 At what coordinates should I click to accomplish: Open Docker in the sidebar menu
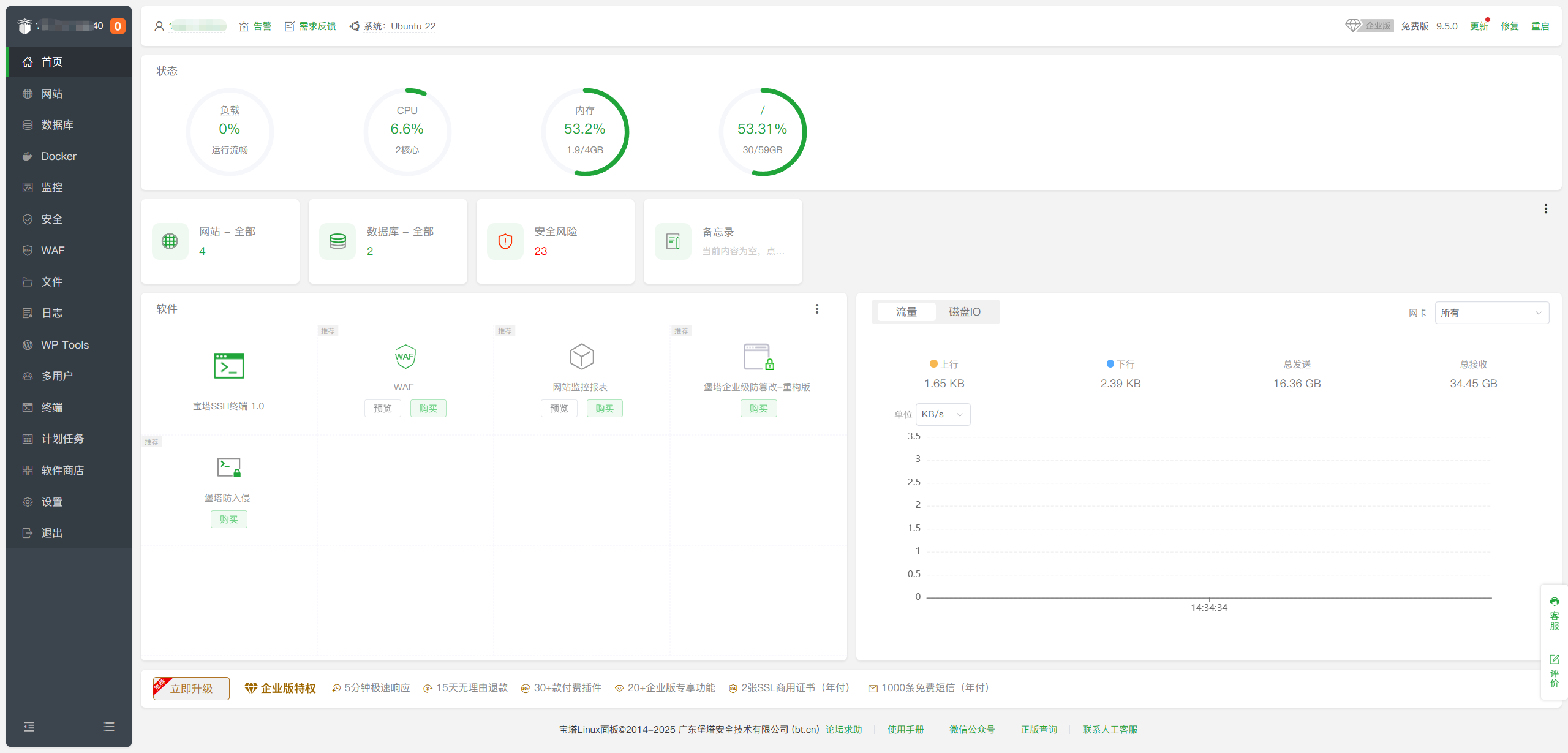pos(59,156)
